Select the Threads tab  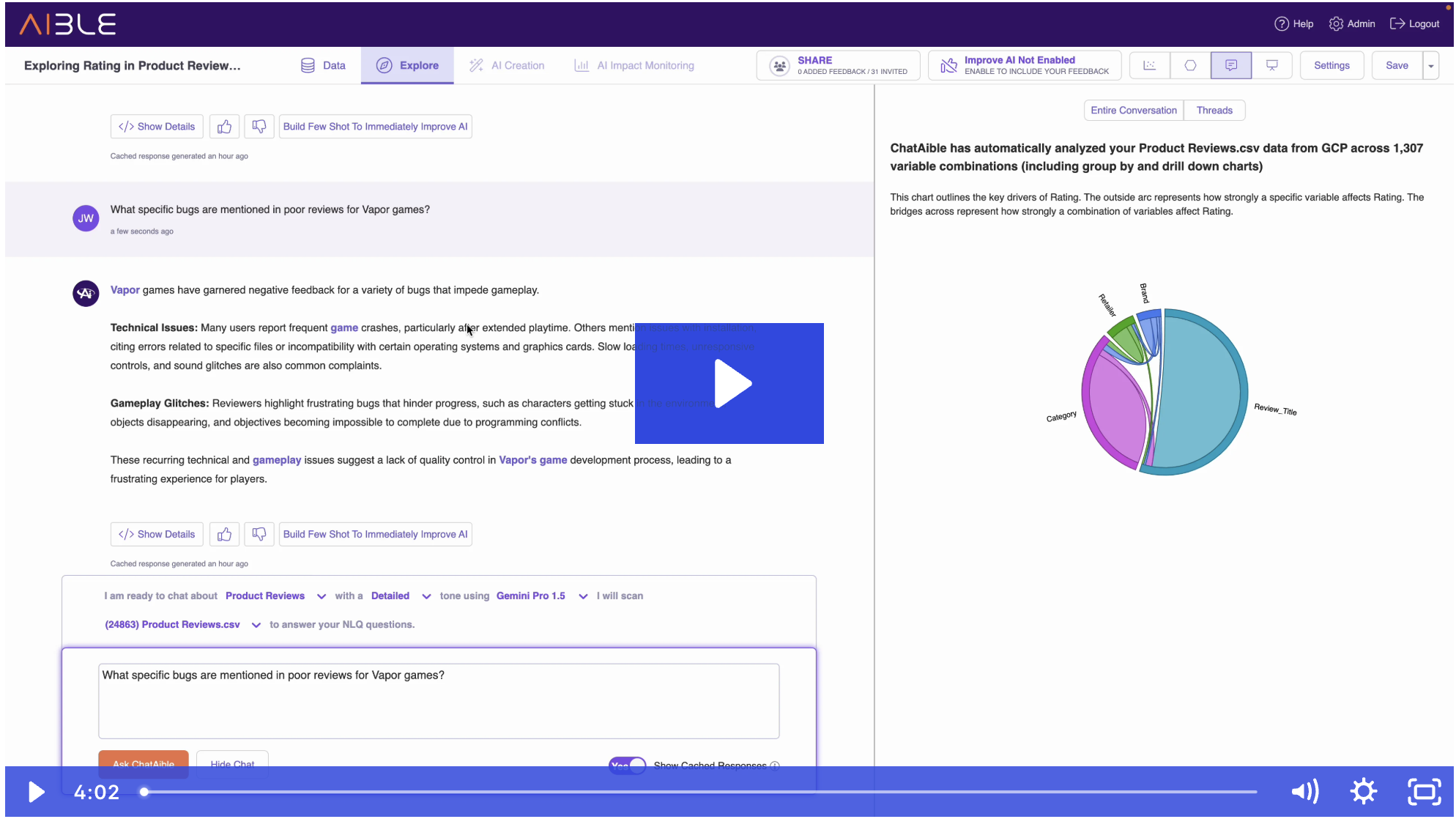point(1214,111)
